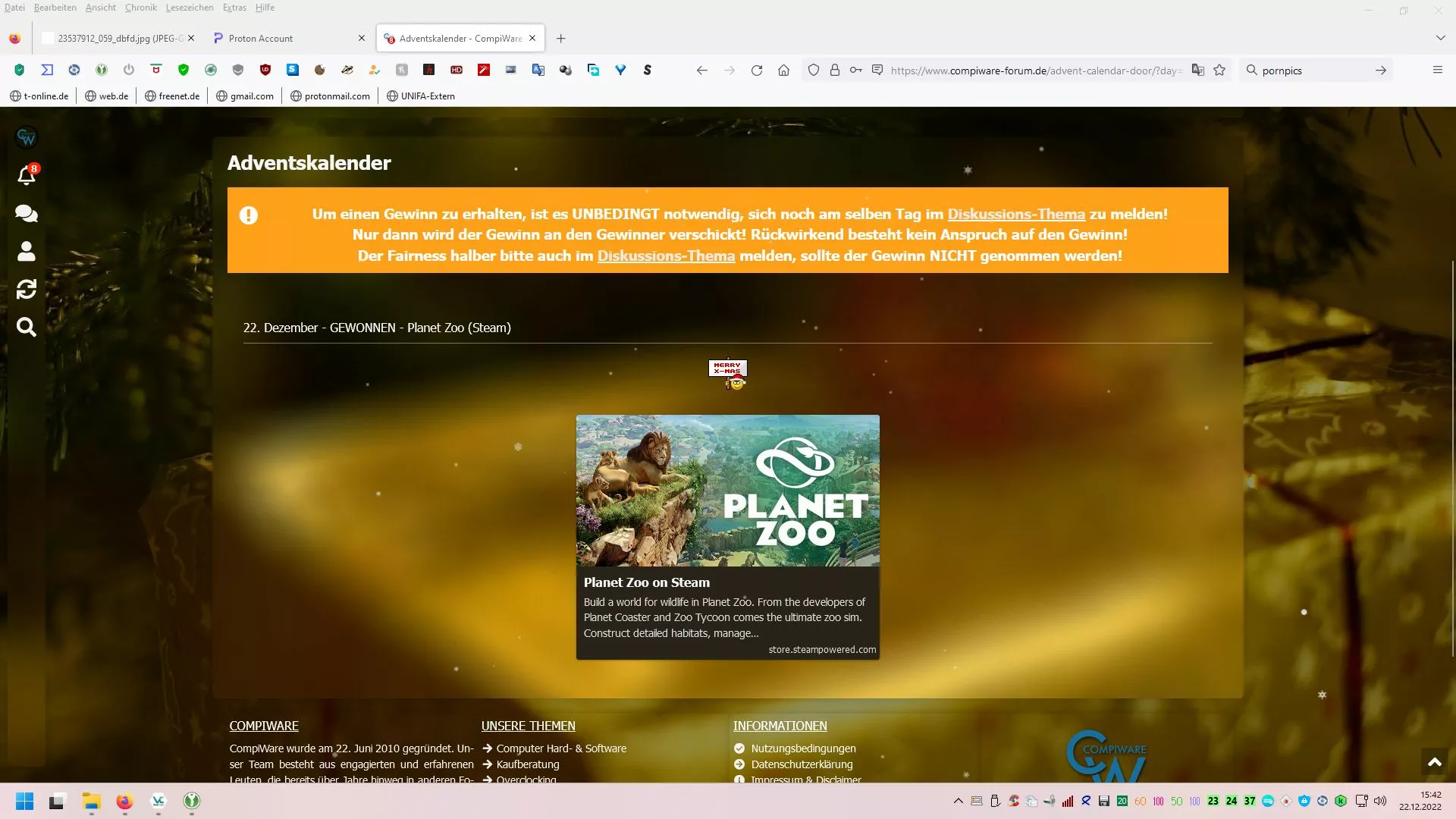Screen dimensions: 1456x819
Task: Open the clock showing 15:42
Action: pyautogui.click(x=1420, y=801)
